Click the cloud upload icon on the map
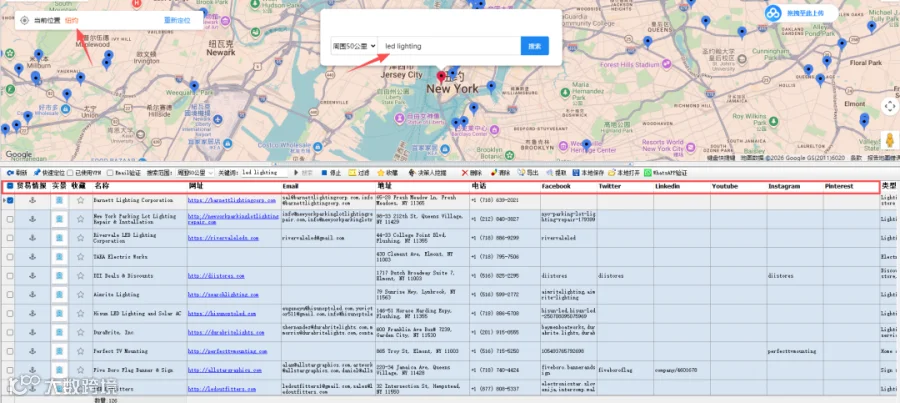 tap(774, 13)
